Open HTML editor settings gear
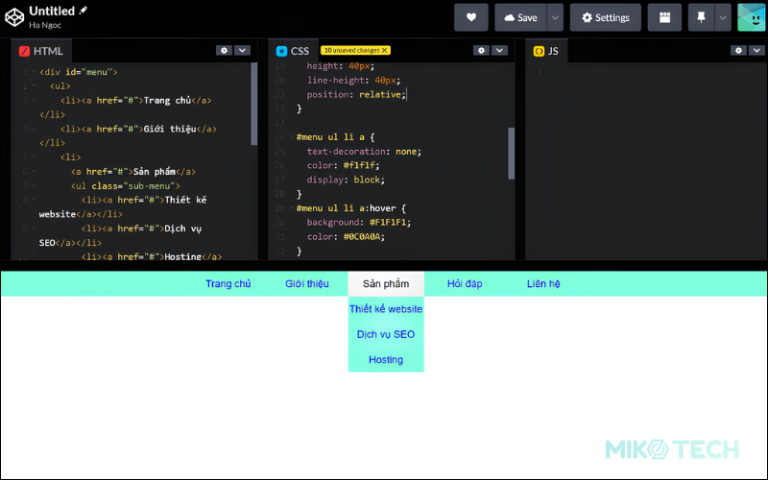Viewport: 768px width, 480px height. click(x=224, y=50)
